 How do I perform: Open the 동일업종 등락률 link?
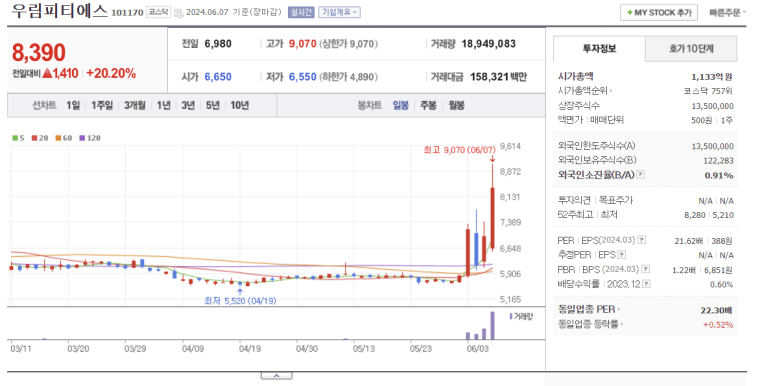[591, 324]
